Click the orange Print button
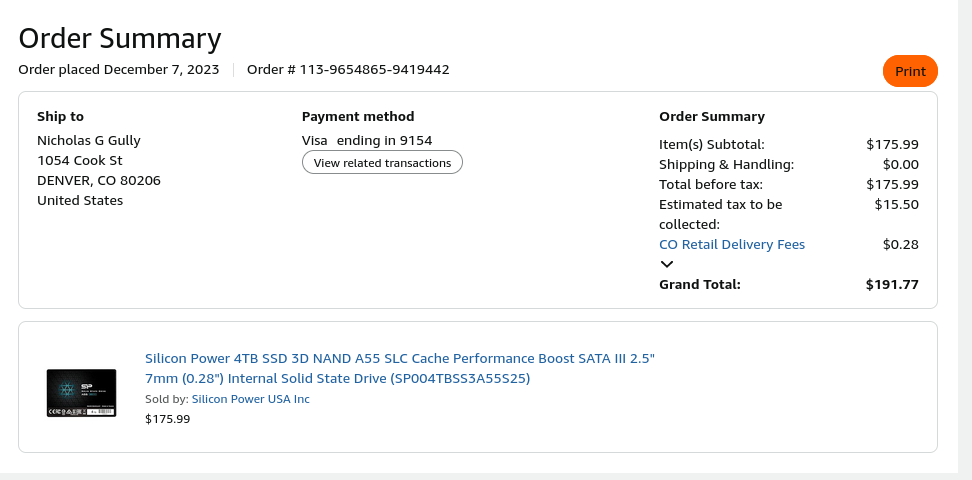The width and height of the screenshot is (972, 480). tap(910, 71)
